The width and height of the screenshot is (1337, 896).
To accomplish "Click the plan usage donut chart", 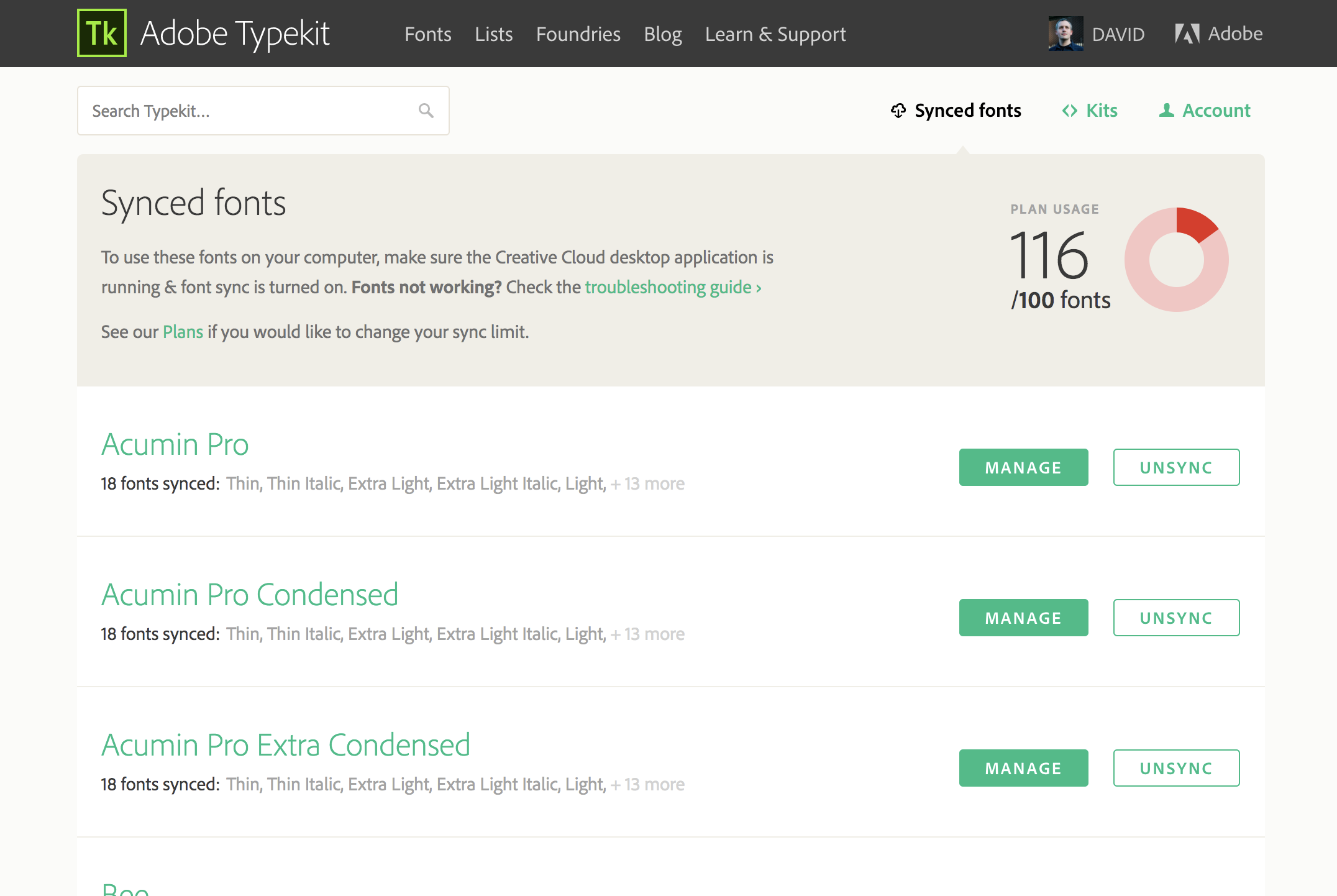I will [x=1177, y=260].
